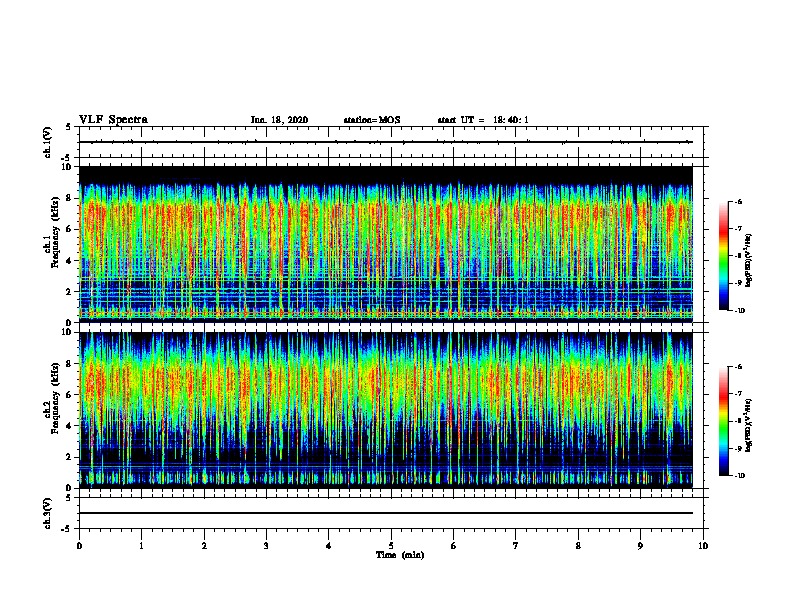Click inside the ch.2 spectrogram panel
Screen dimensions: 792x612
pos(386,410)
